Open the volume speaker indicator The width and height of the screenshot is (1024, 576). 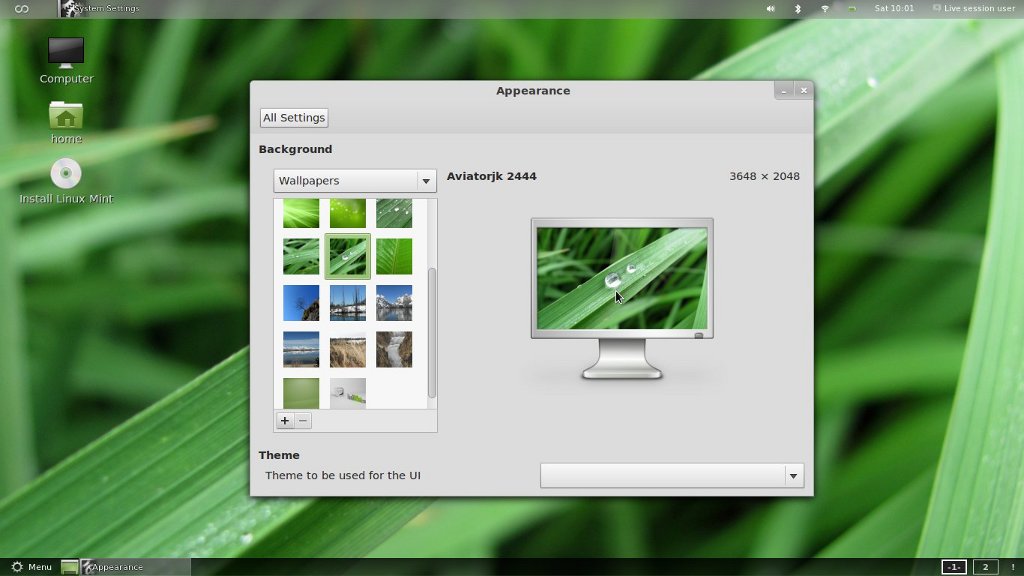pyautogui.click(x=771, y=8)
